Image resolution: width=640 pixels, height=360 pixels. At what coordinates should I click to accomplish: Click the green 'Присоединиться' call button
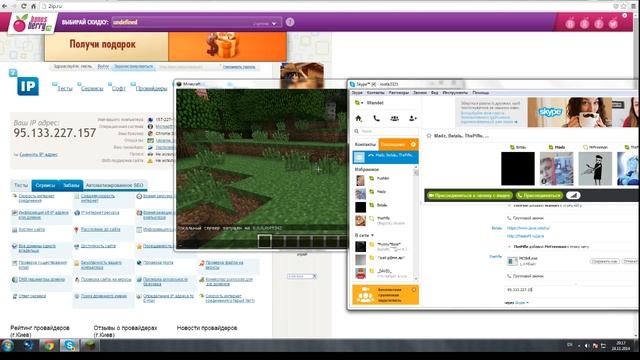pyautogui.click(x=539, y=196)
